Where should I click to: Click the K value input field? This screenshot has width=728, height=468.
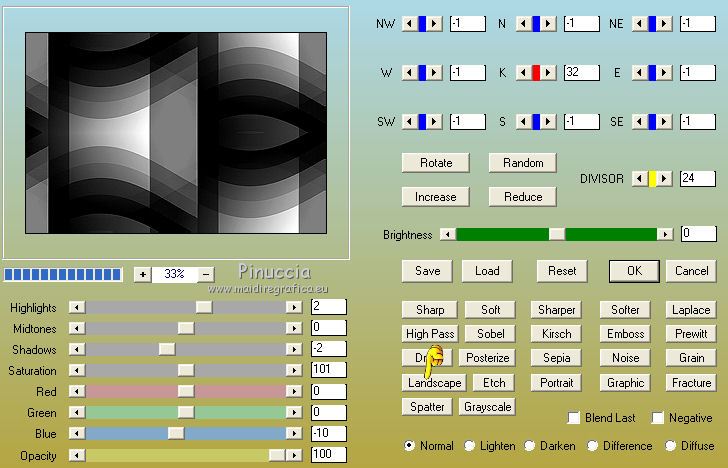(x=581, y=72)
